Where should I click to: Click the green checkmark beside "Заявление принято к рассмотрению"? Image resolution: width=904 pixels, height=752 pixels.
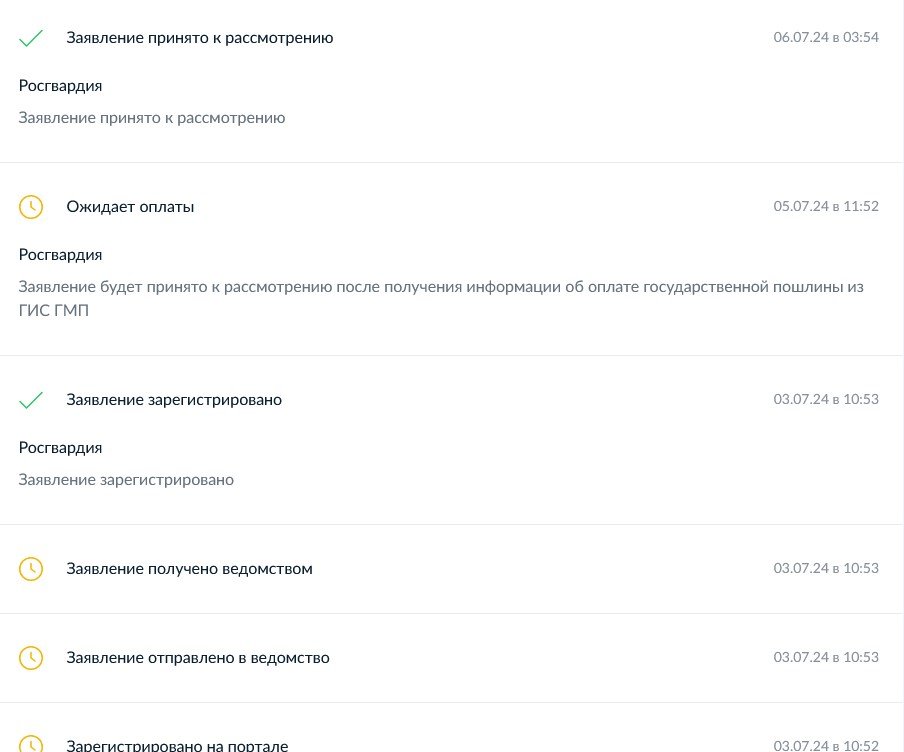pyautogui.click(x=31, y=38)
